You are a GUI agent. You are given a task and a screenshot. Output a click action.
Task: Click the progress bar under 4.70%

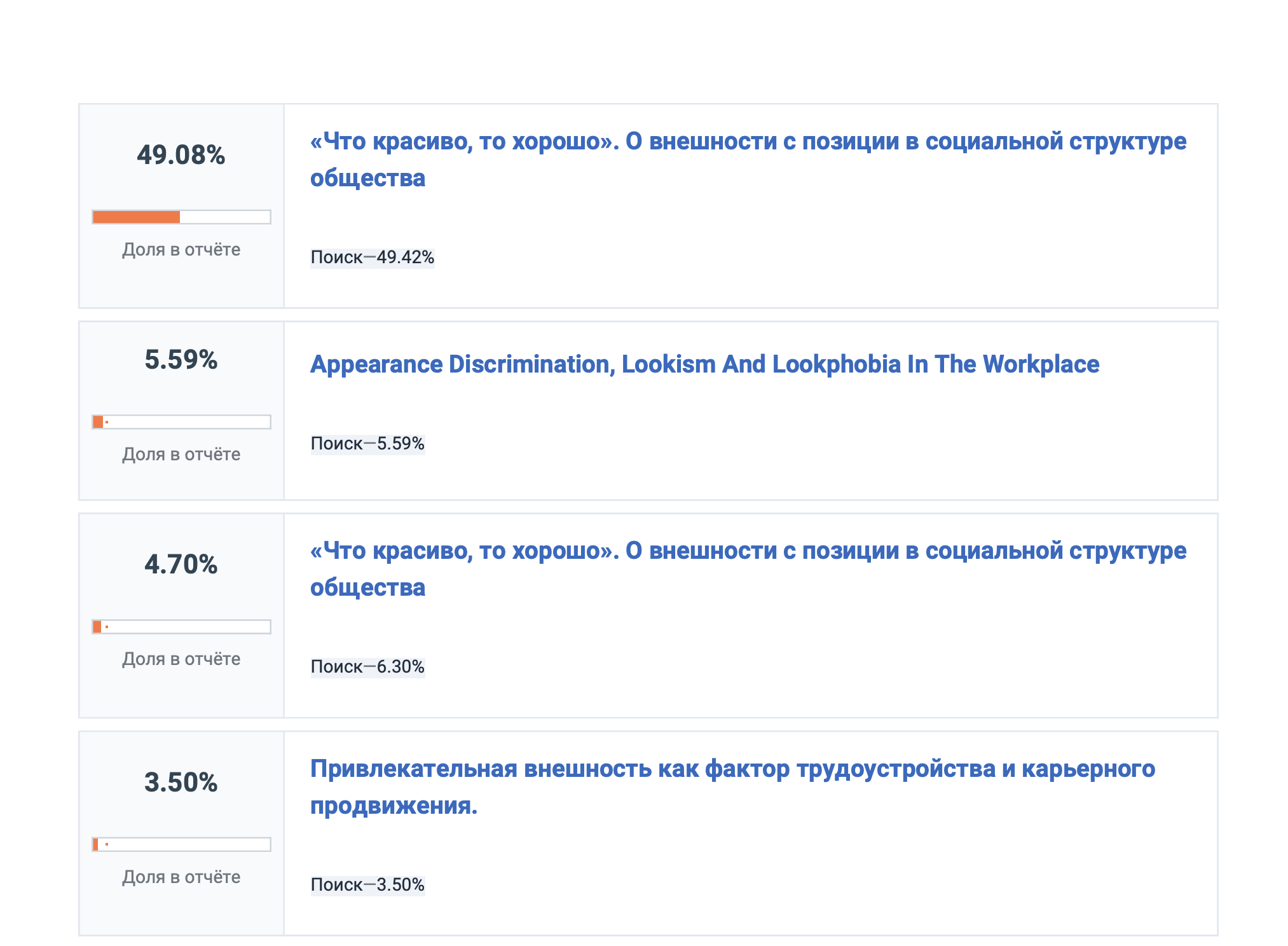point(181,627)
